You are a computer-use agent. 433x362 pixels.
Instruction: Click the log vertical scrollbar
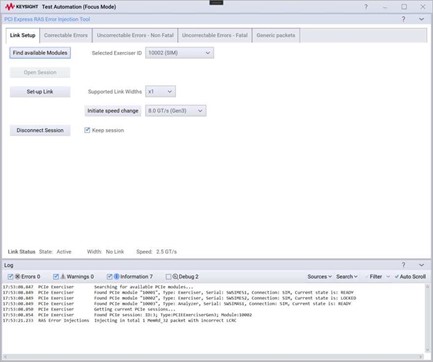click(428, 318)
